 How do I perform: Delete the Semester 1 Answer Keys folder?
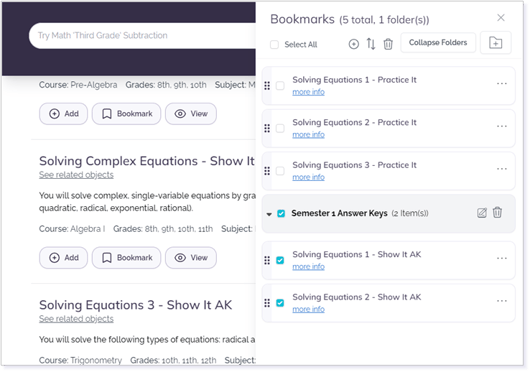click(497, 213)
